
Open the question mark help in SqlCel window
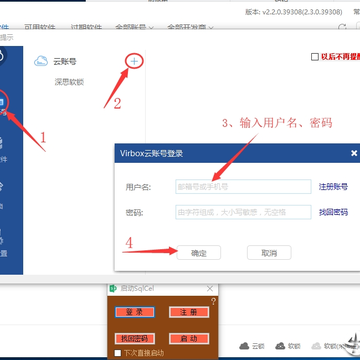click(x=213, y=302)
